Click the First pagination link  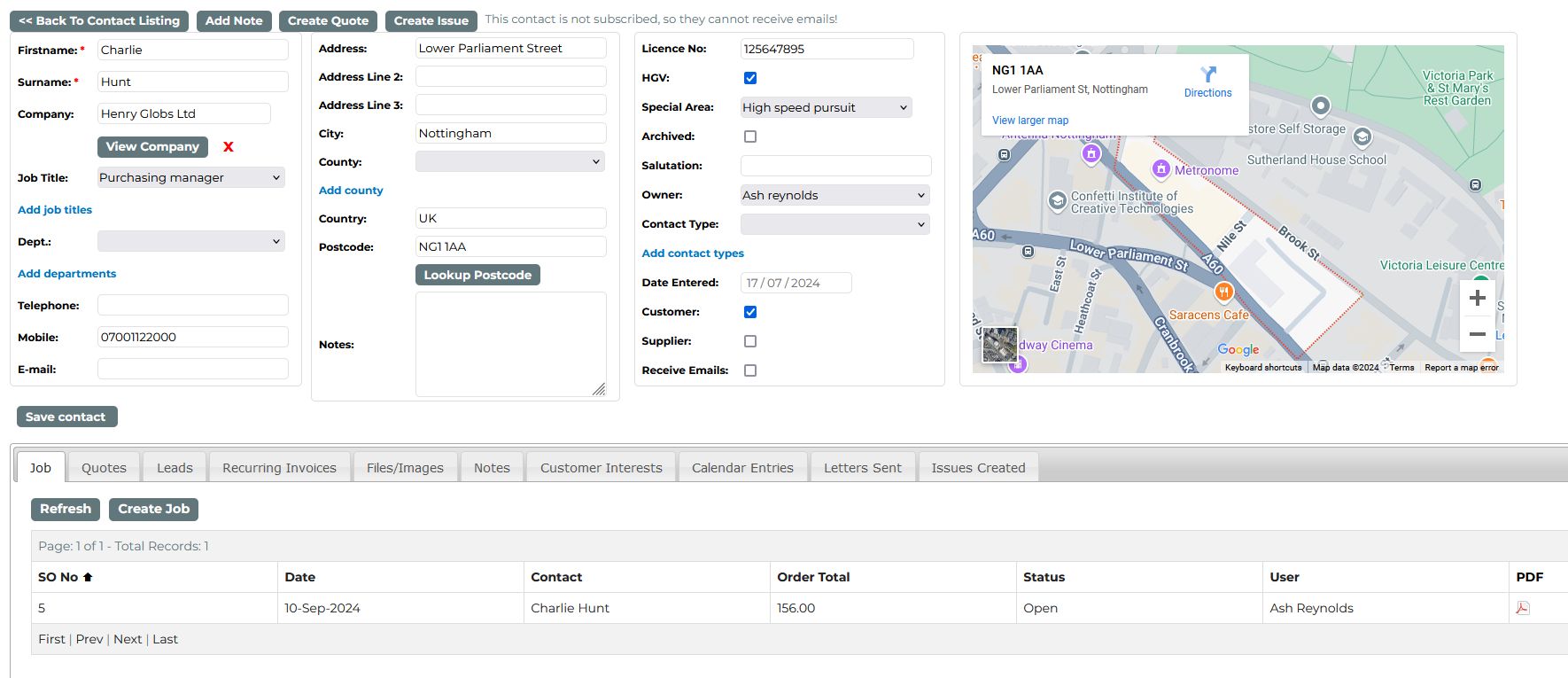tap(51, 639)
